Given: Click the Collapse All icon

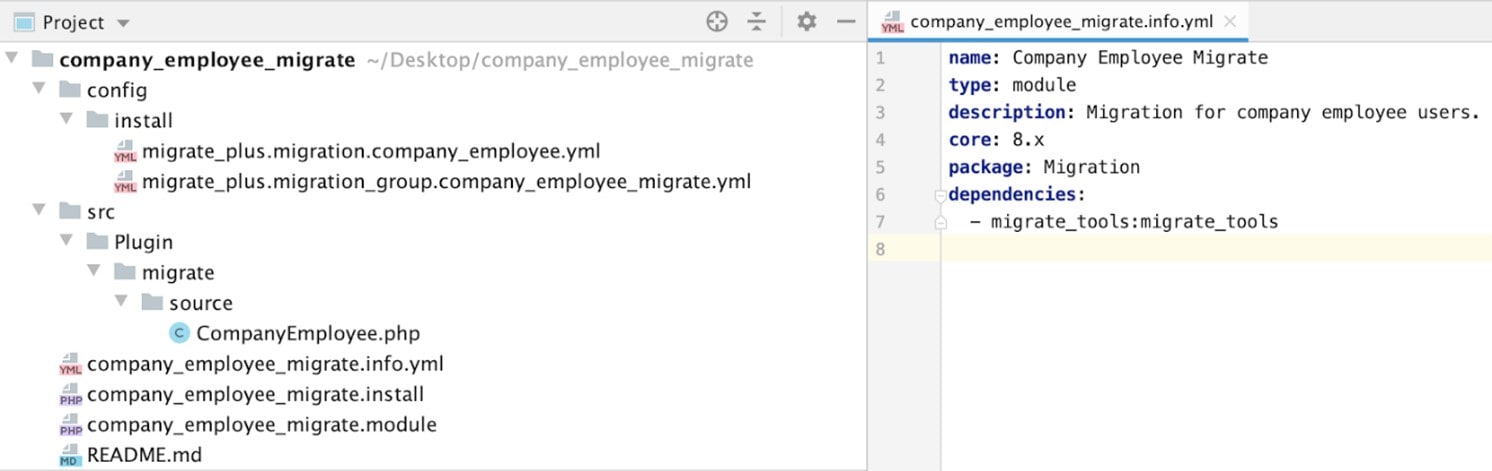Looking at the screenshot, I should [x=757, y=21].
